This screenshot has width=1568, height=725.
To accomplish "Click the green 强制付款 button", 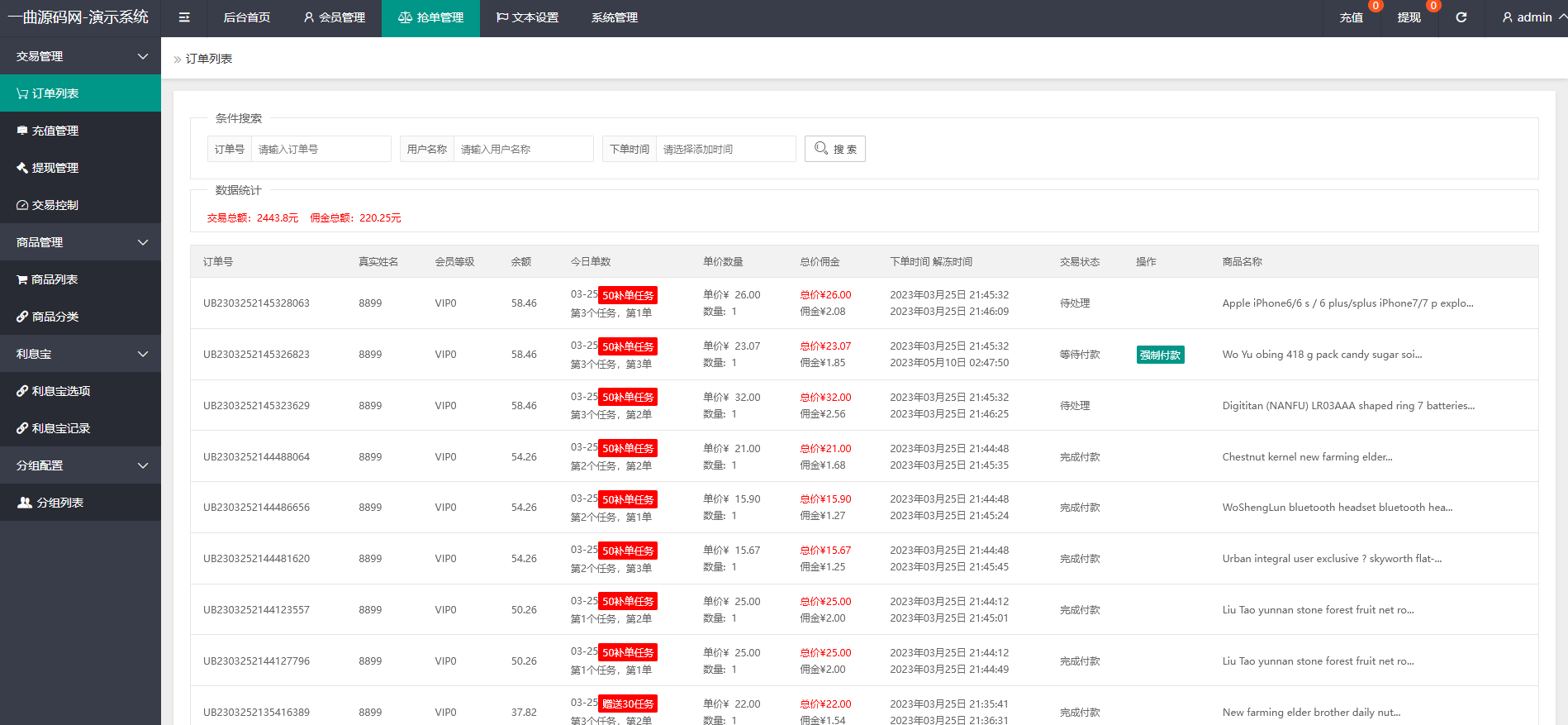I will [1160, 355].
